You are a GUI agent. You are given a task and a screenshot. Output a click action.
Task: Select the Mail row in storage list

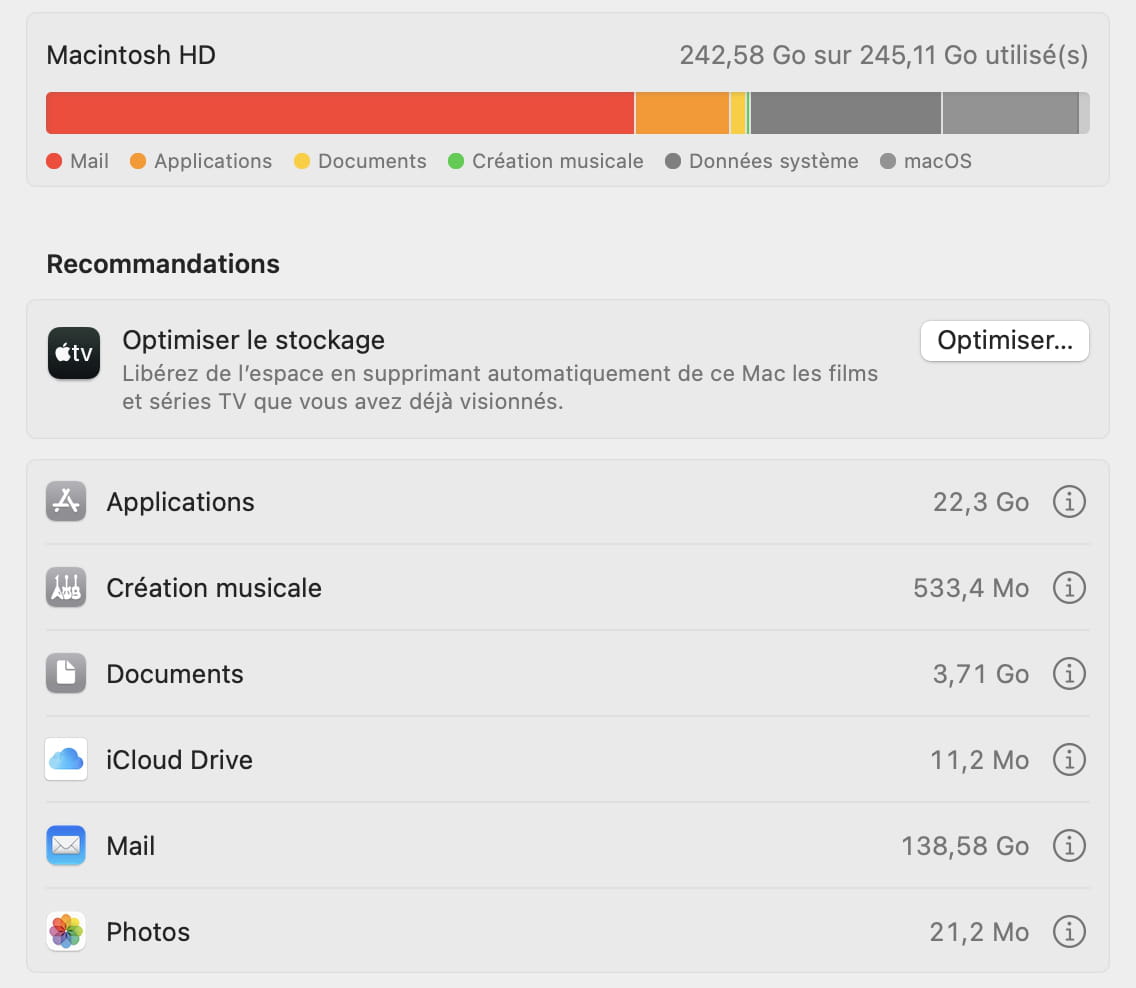pyautogui.click(x=500, y=846)
